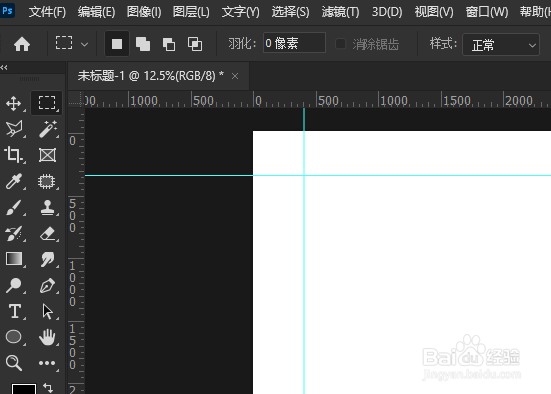Select the Ellipse shape tool

tap(13, 337)
